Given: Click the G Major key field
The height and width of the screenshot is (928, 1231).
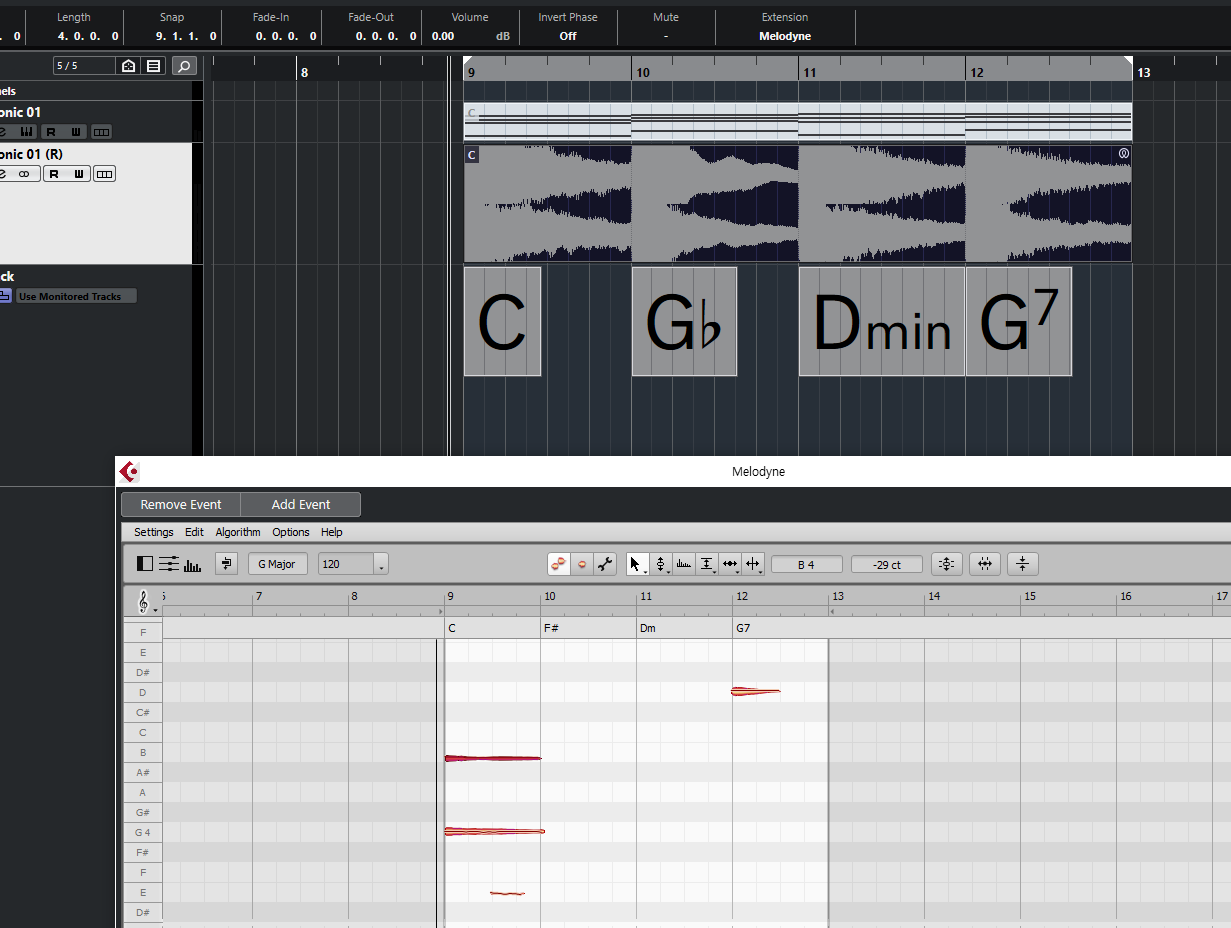Looking at the screenshot, I should [277, 564].
